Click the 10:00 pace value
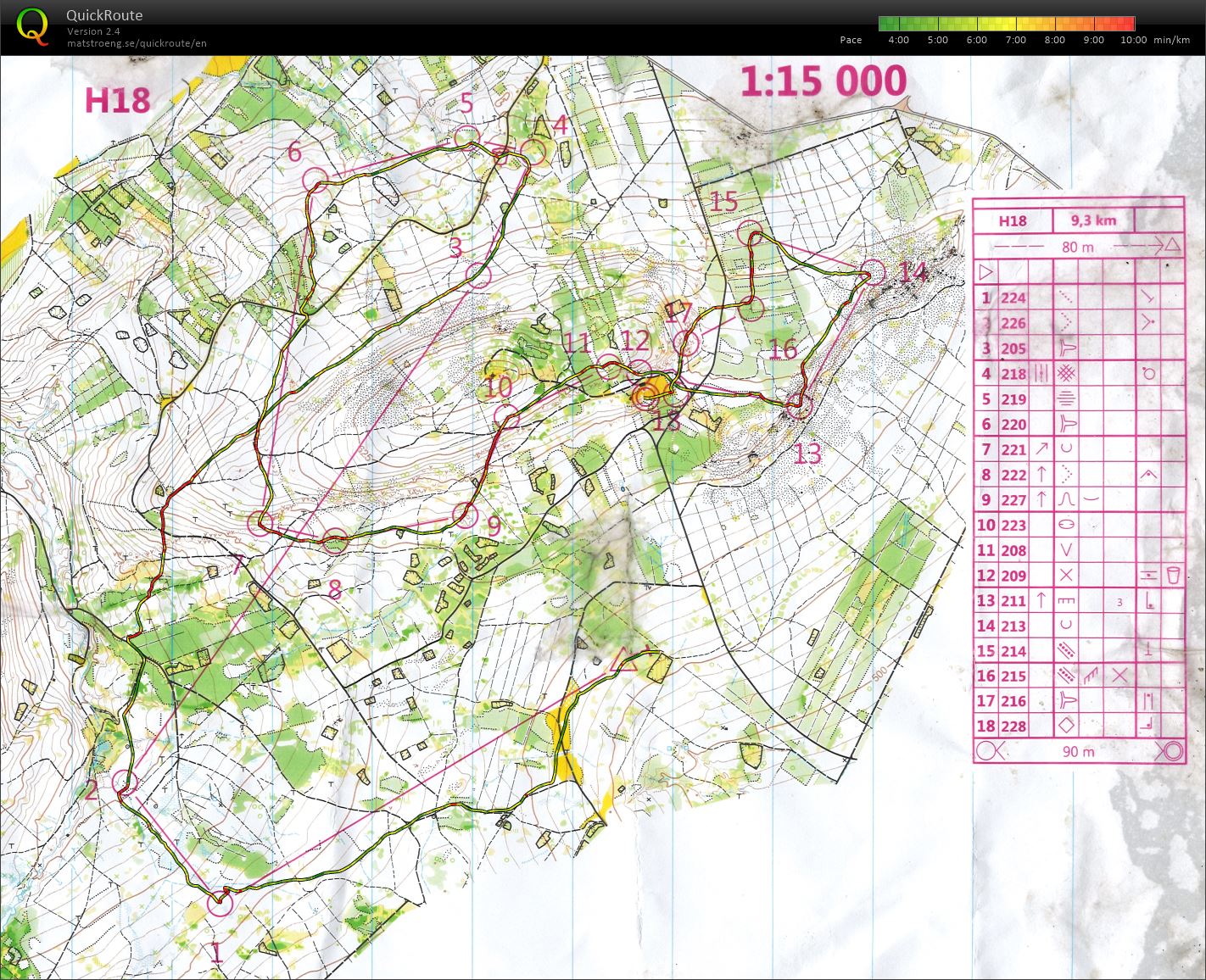Screen dimensions: 1206x980 (x=1133, y=40)
